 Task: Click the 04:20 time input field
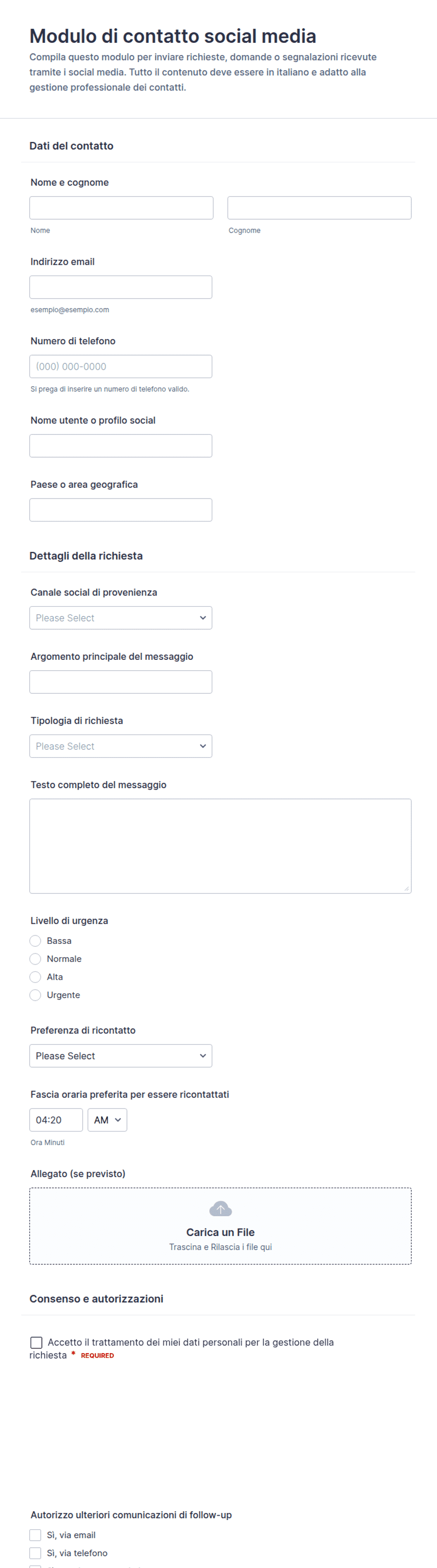click(x=56, y=1120)
